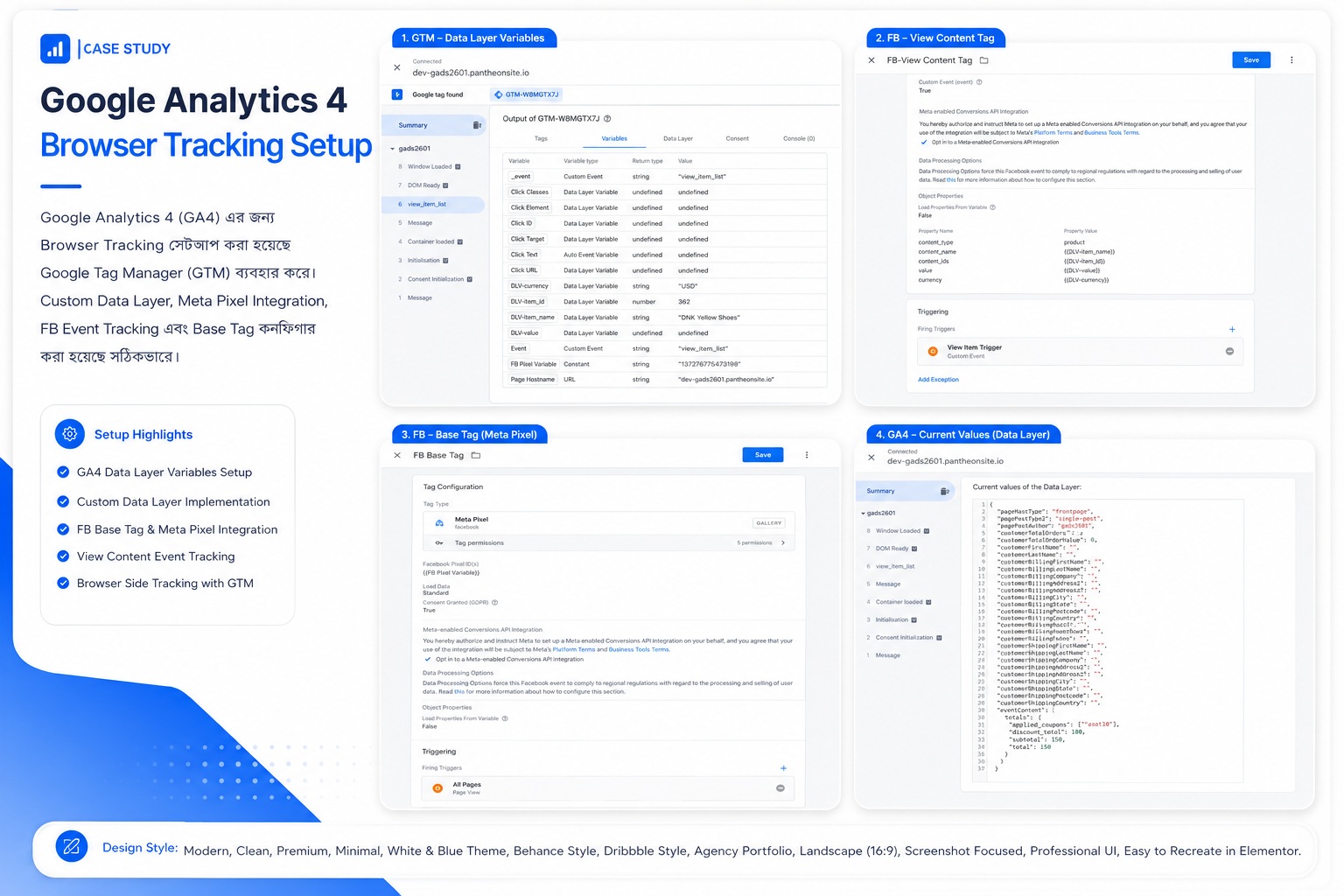This screenshot has height=896, width=1344.
Task: Click the Google tag found icon in panel 1
Action: click(x=397, y=94)
